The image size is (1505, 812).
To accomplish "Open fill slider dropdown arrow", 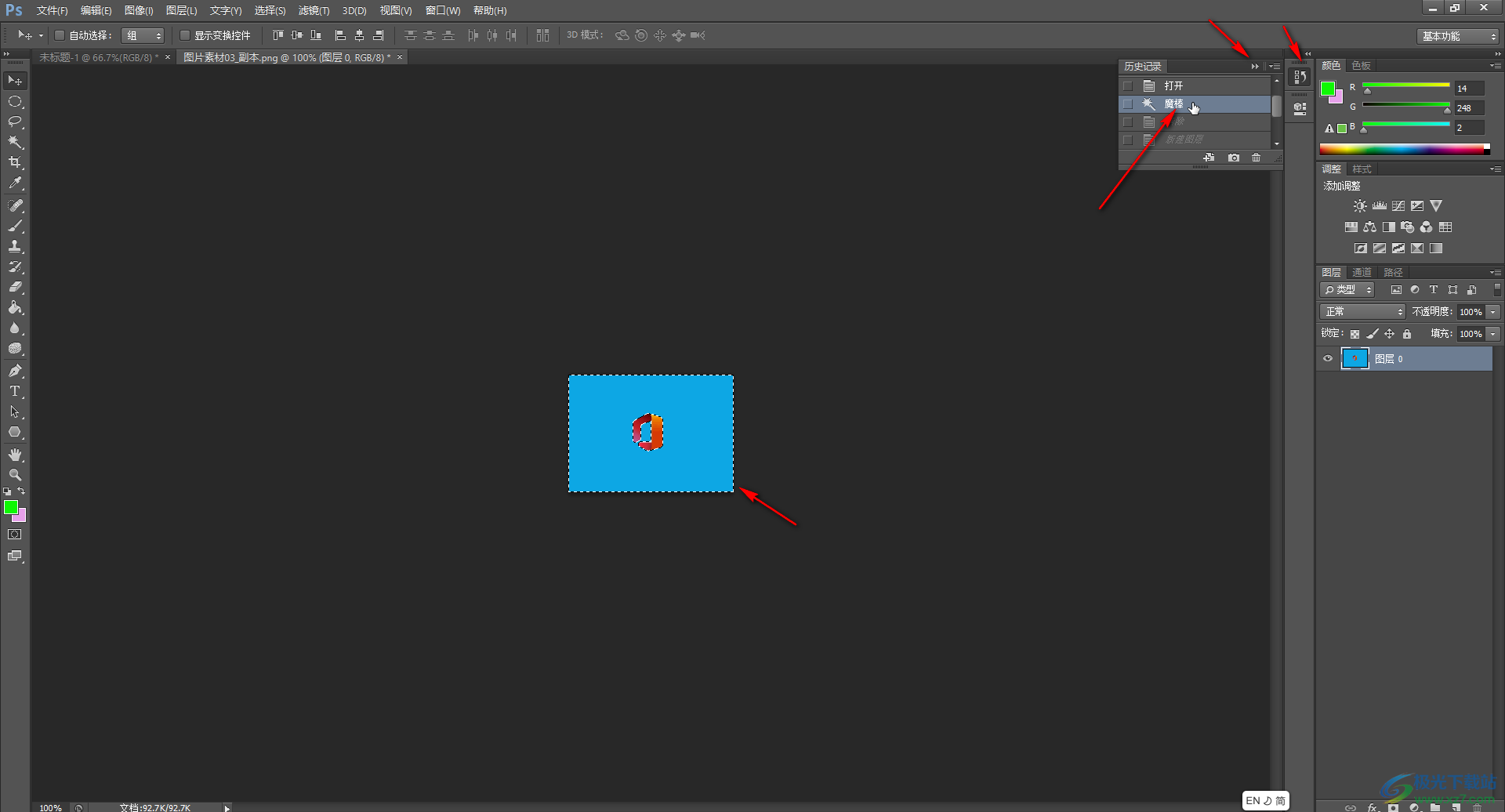I will [1493, 334].
